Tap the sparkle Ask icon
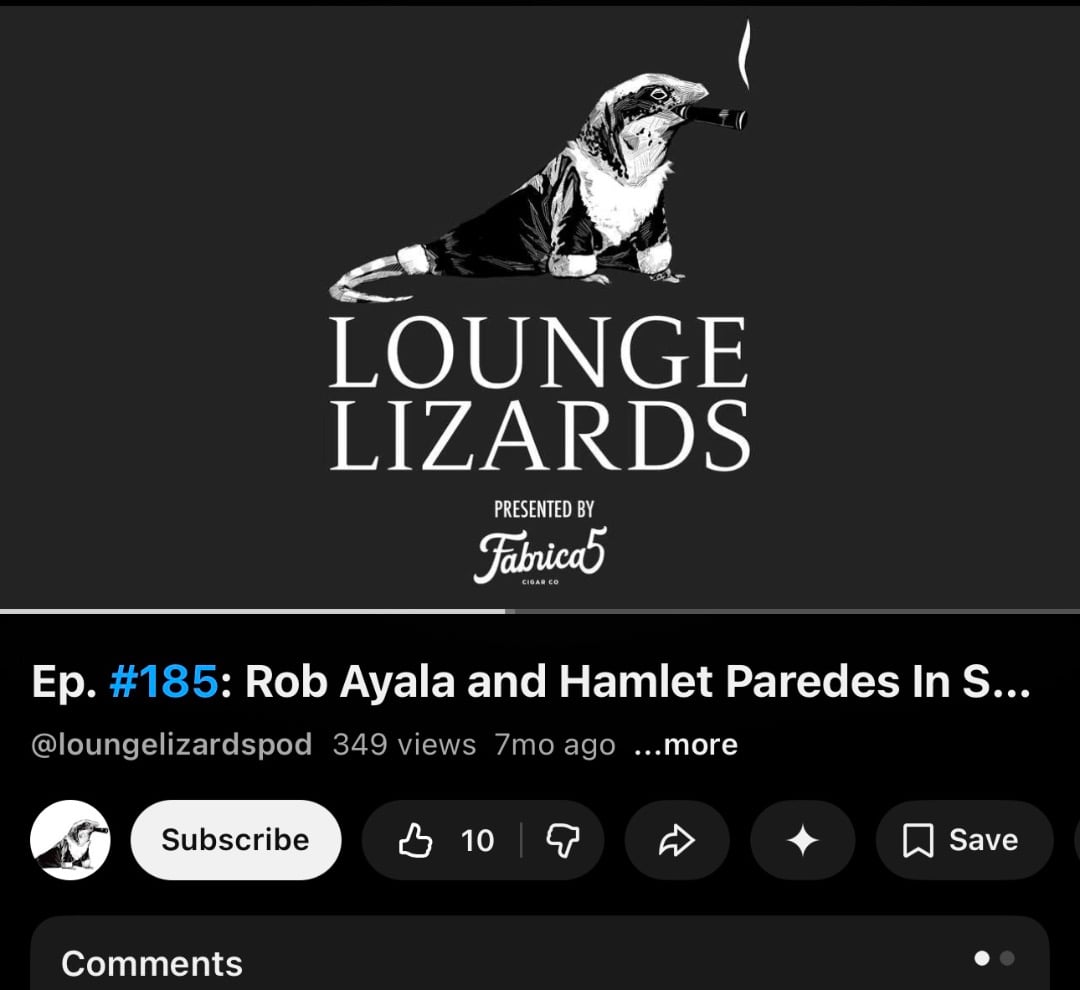This screenshot has width=1080, height=990. coord(802,840)
